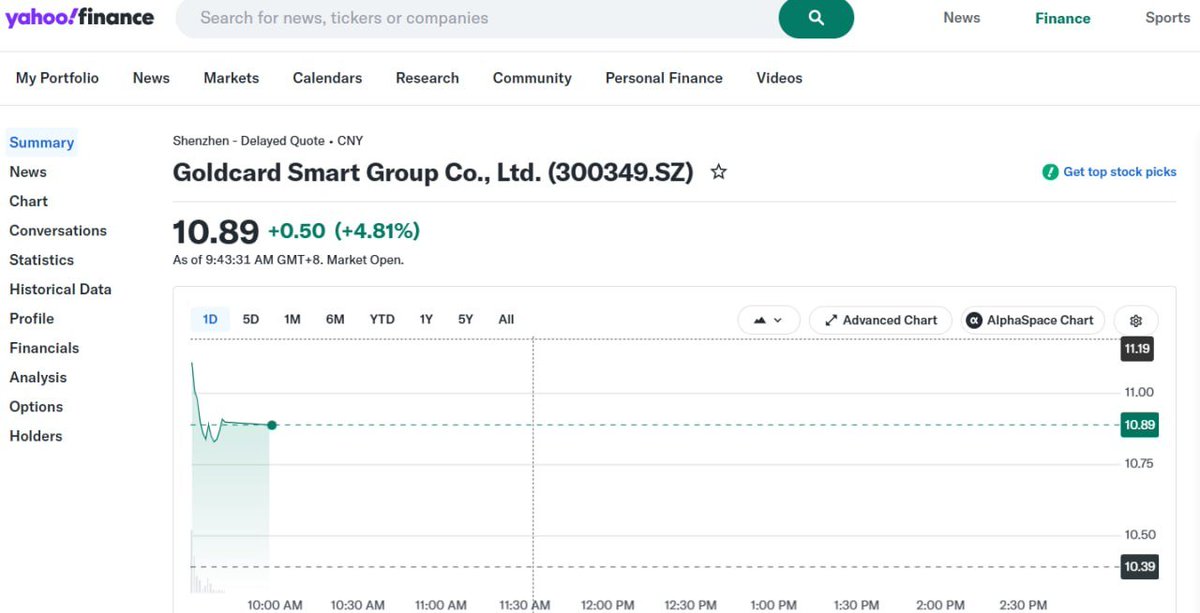Click the 10:00 AM time axis label
Viewport: 1200px width, 613px height.
[275, 605]
